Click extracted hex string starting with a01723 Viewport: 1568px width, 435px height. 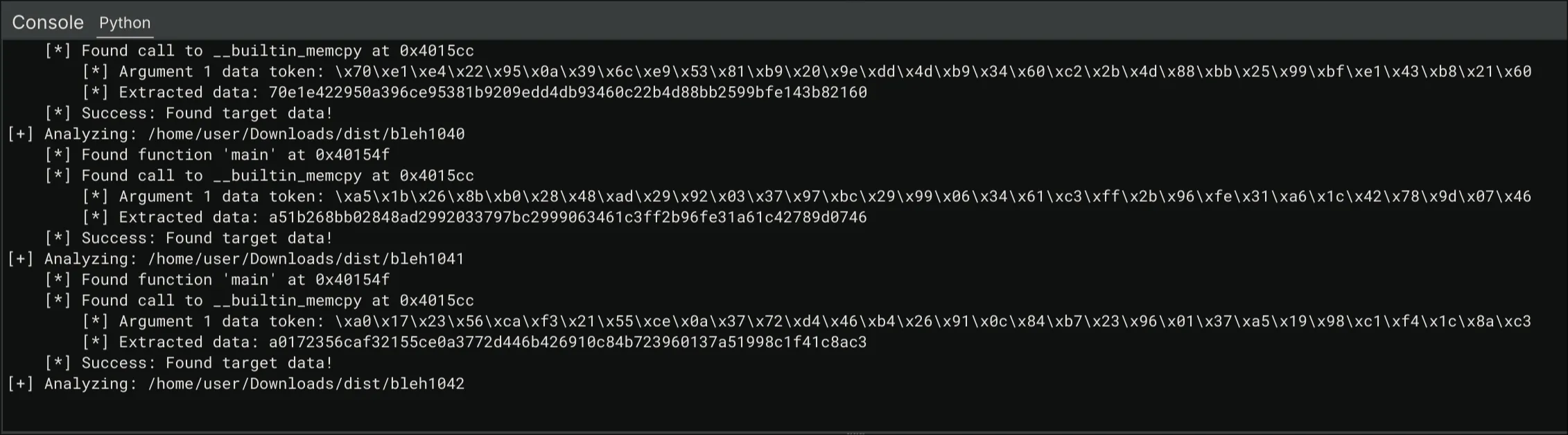tap(567, 342)
